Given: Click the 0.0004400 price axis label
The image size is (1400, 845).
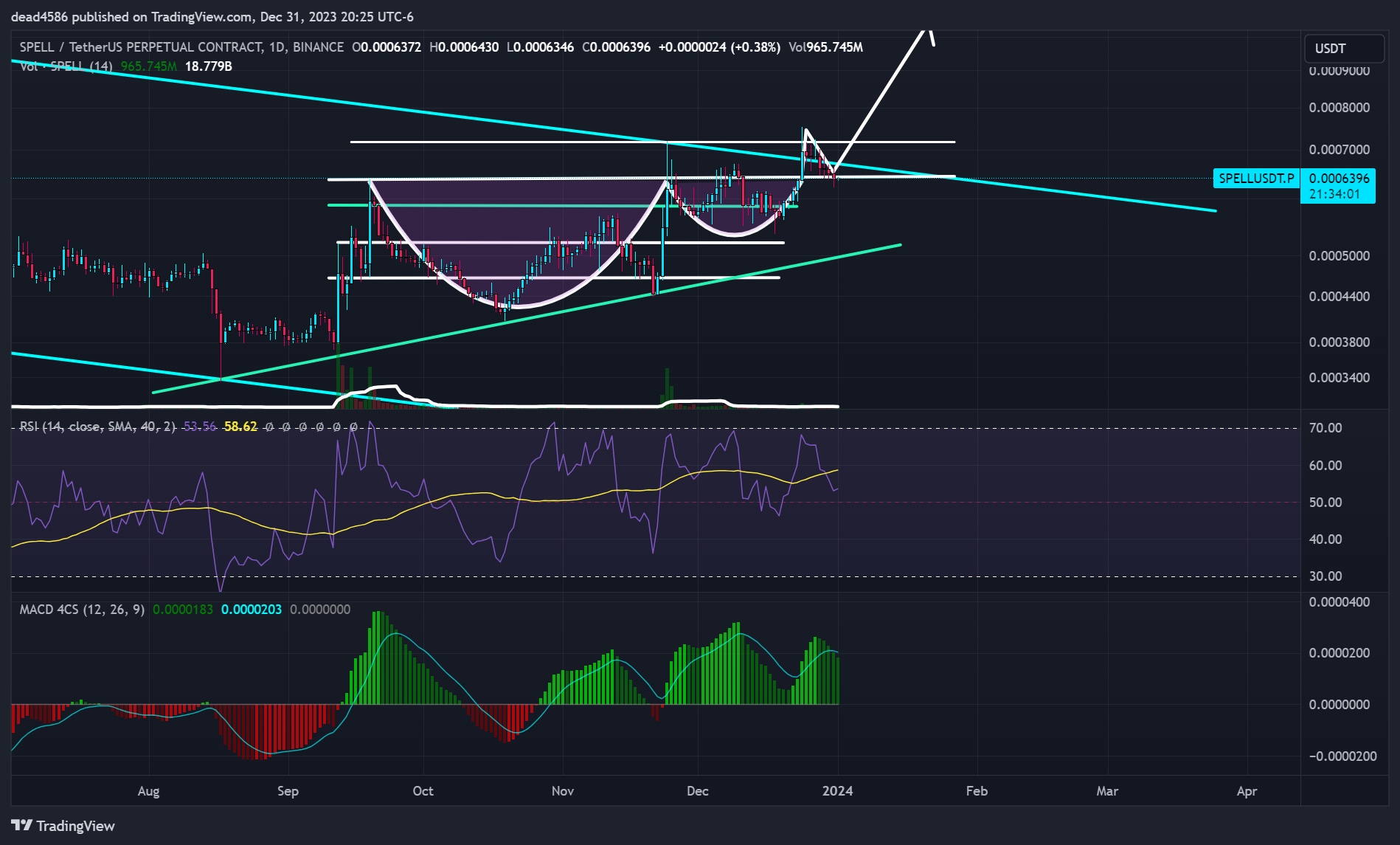Looking at the screenshot, I should coord(1339,297).
